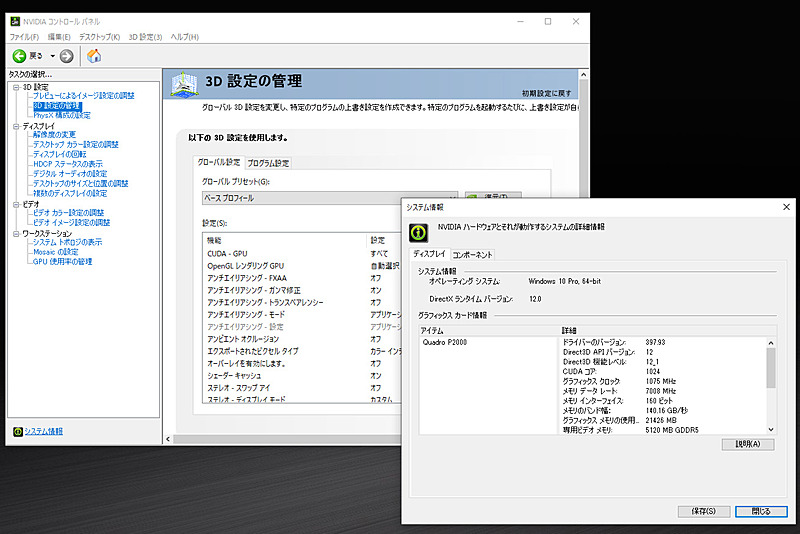Select プレビューによるイメージ設定の調整 in tree
Viewport: 800px width, 534px height.
pos(84,96)
